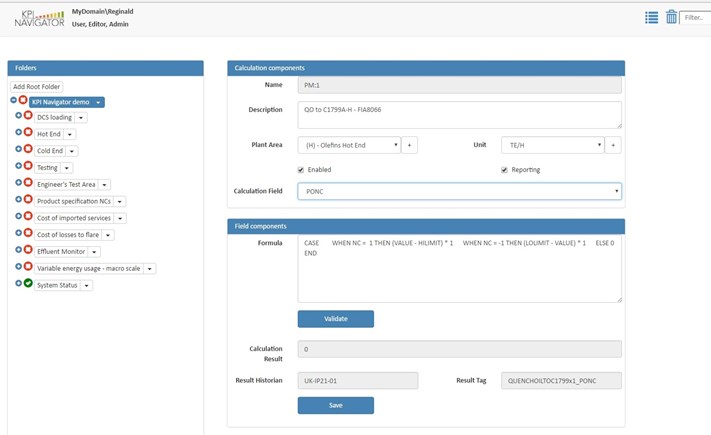The image size is (711, 435).
Task: Open dropdown arrow on KPI Navigator demo
Action: (98, 103)
